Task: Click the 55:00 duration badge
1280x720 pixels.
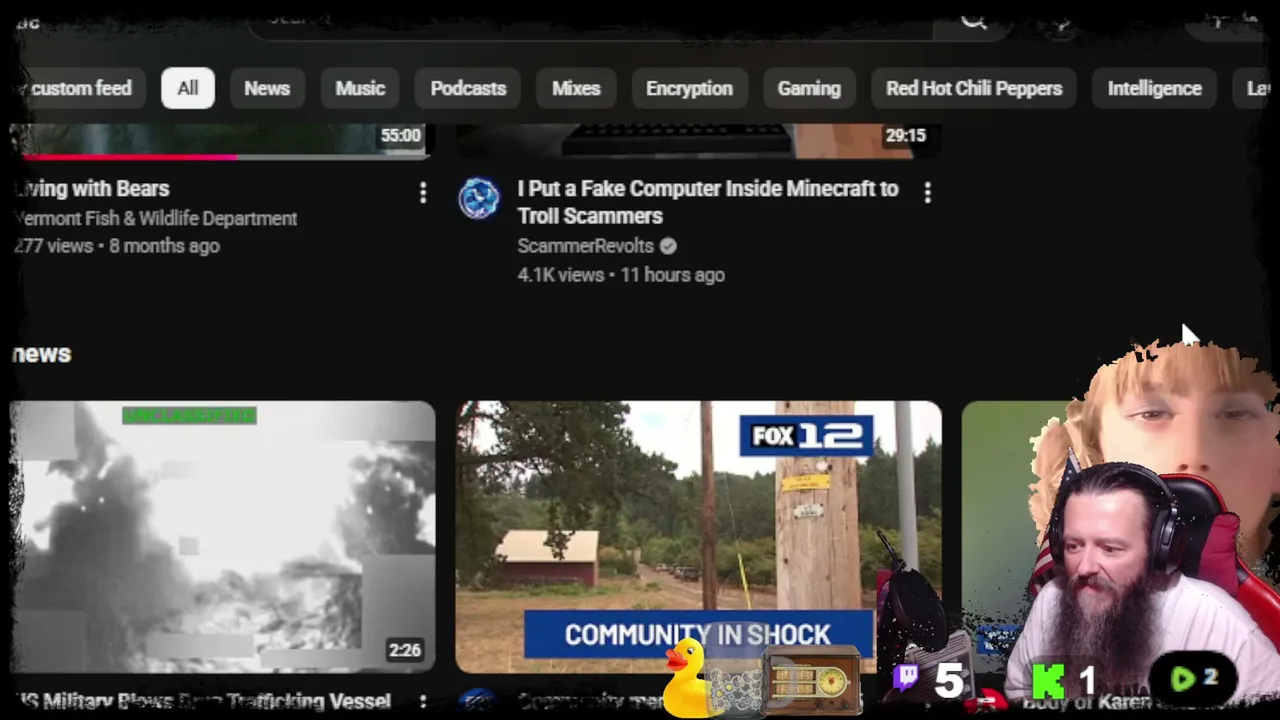Action: (x=400, y=136)
